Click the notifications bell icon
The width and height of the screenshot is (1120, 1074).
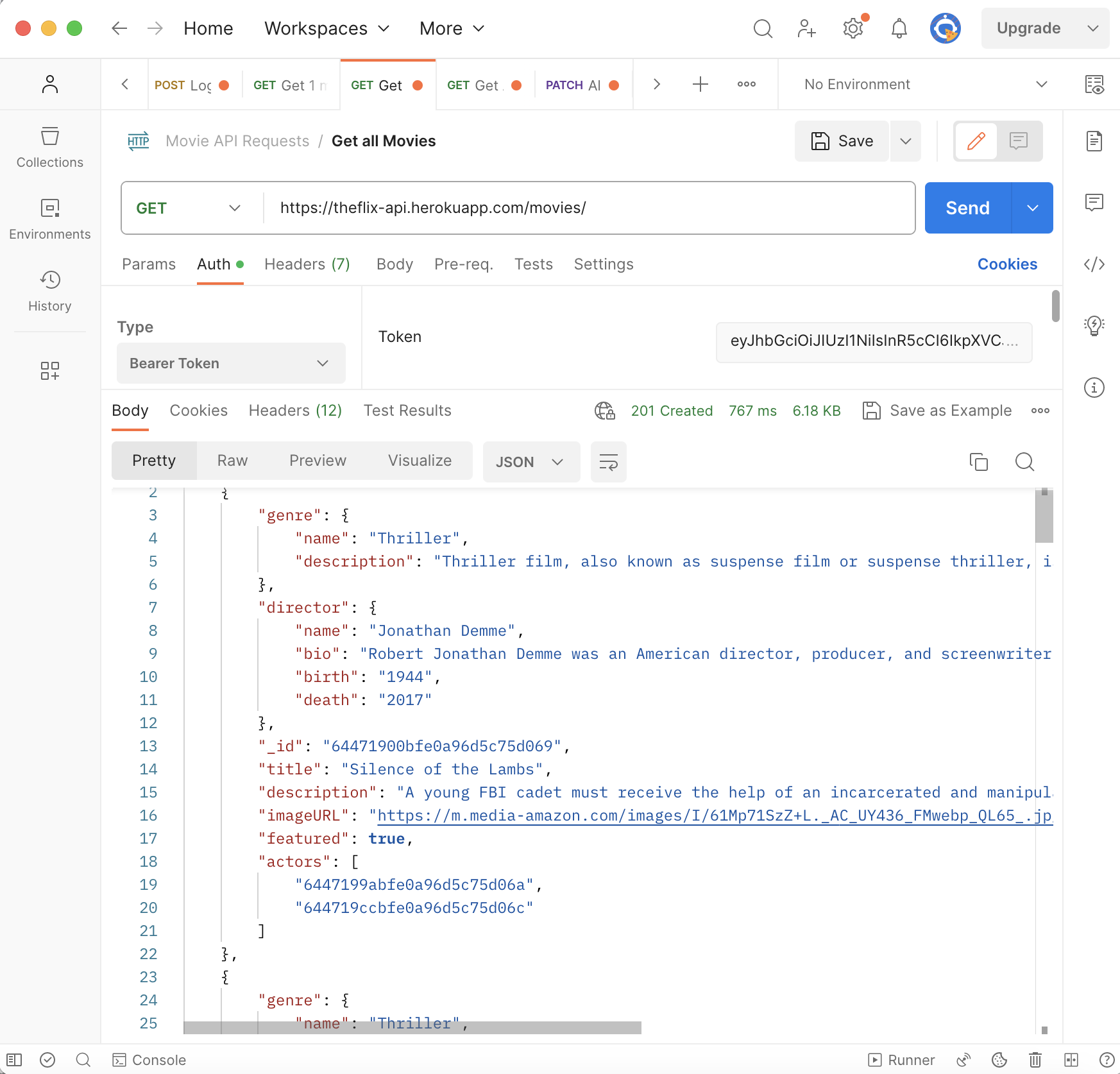tap(899, 28)
